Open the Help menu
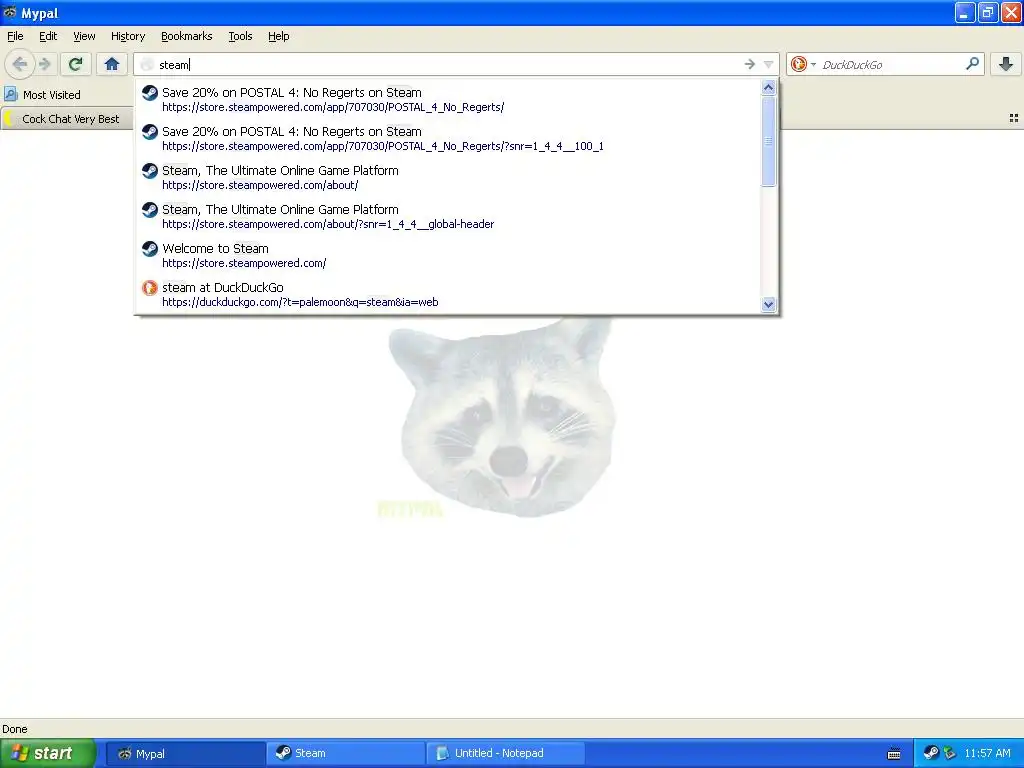 click(x=278, y=36)
